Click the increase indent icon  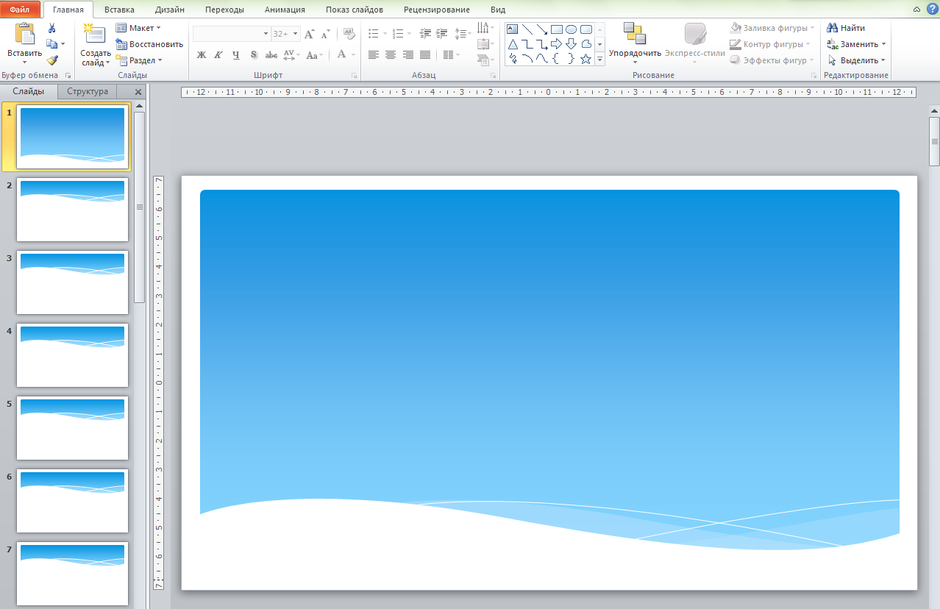442,34
